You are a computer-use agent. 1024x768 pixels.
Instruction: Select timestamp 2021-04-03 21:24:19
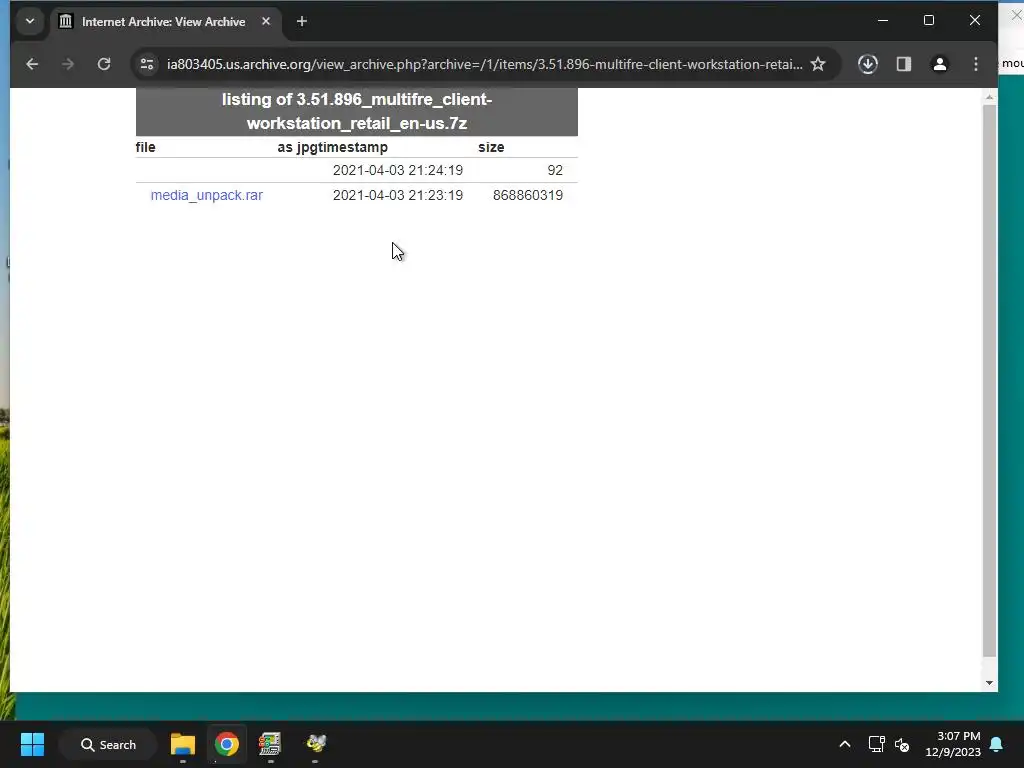(398, 170)
